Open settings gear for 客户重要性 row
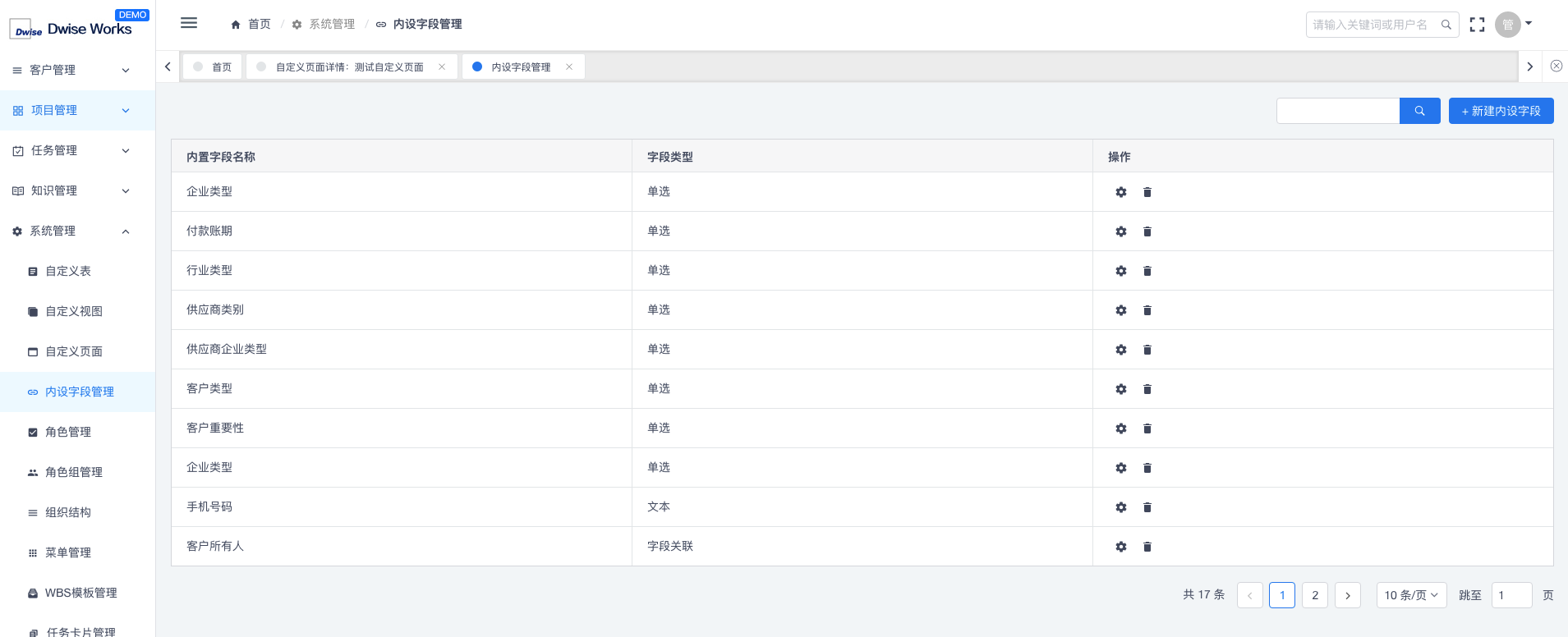This screenshot has height=637, width=1568. 1121,428
